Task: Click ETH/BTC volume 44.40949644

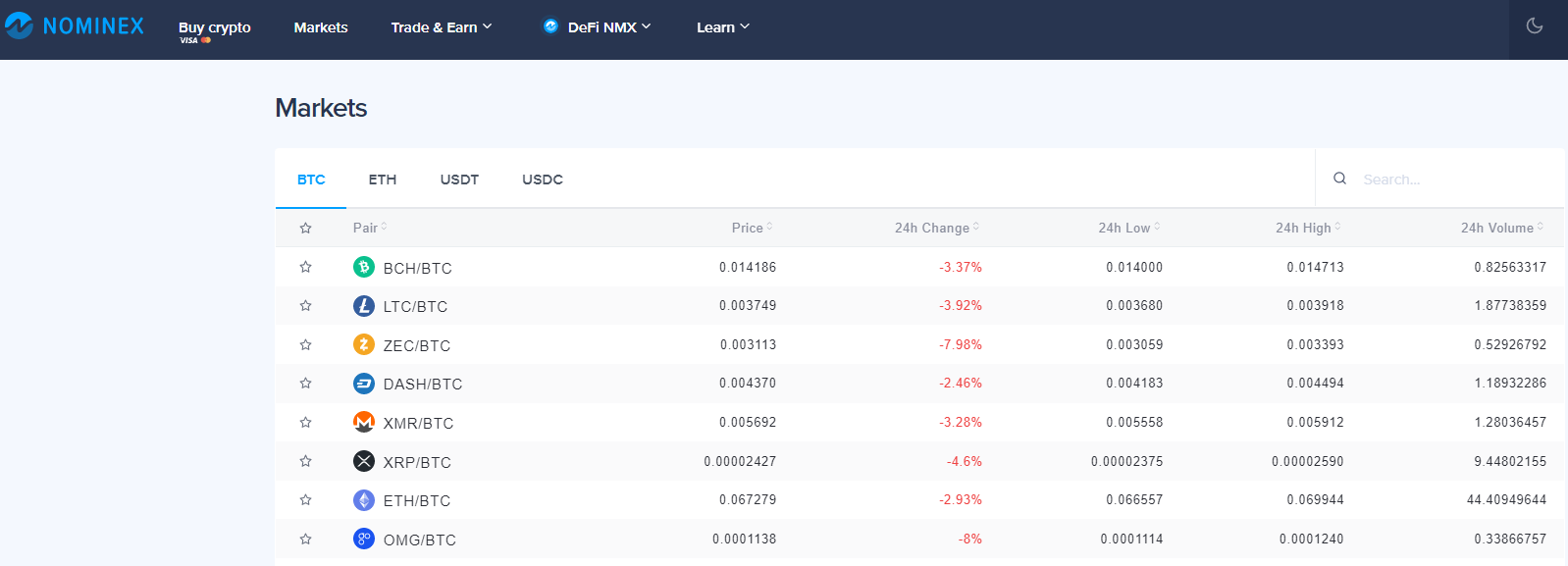Action: point(1506,499)
